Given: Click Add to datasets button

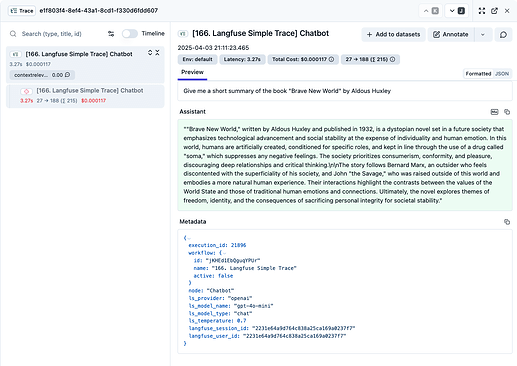Looking at the screenshot, I should (393, 34).
